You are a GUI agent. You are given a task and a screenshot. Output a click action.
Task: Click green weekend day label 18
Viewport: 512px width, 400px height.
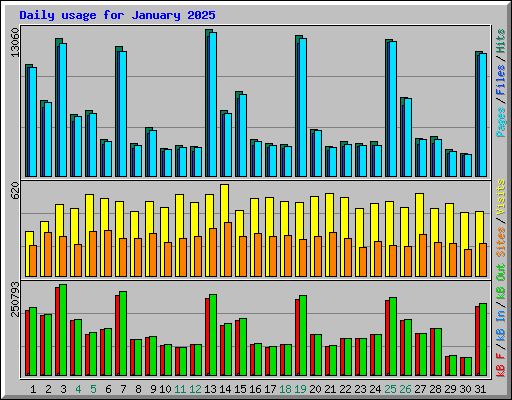coord(285,389)
